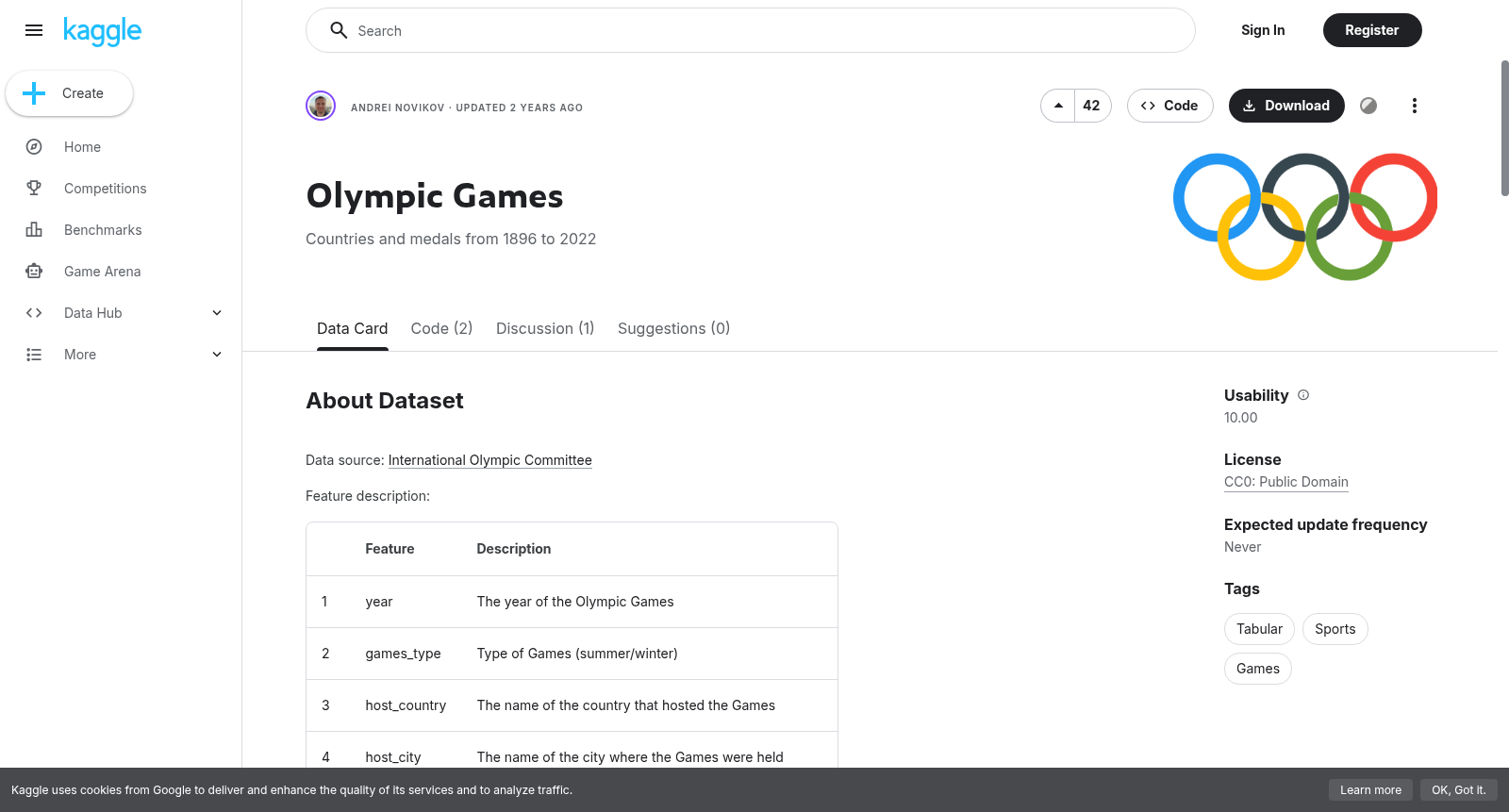Open the Code (2) tab
This screenshot has height=812, width=1509.
pyautogui.click(x=441, y=328)
